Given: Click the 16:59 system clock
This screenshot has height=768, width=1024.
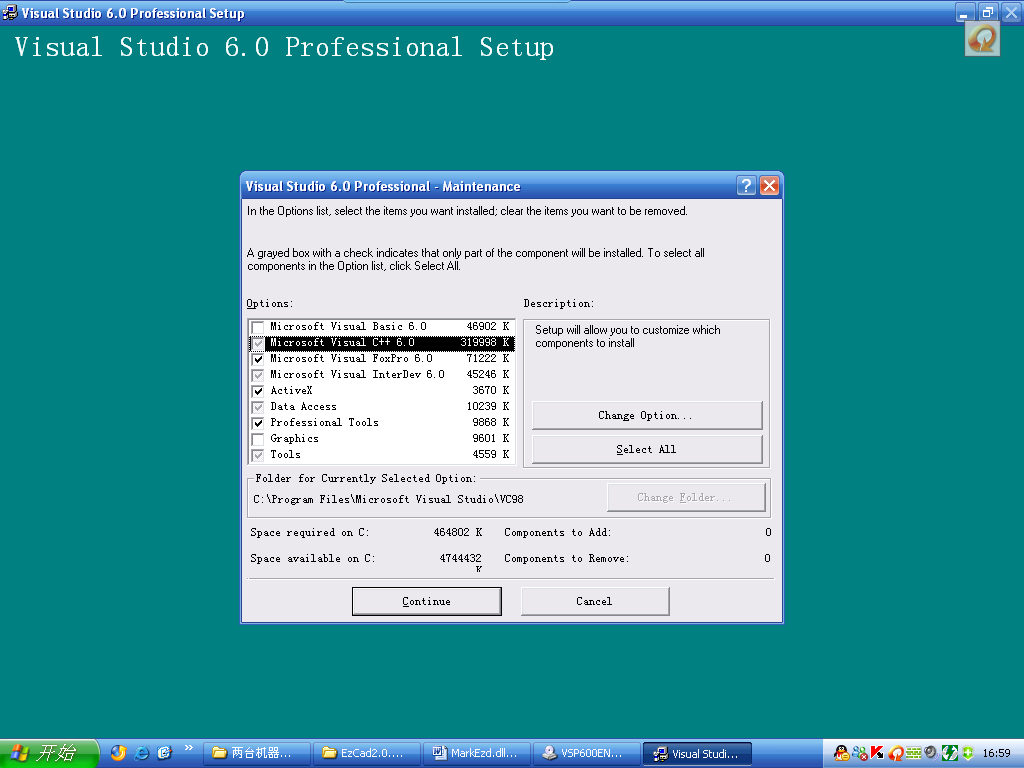Looking at the screenshot, I should click(x=997, y=754).
